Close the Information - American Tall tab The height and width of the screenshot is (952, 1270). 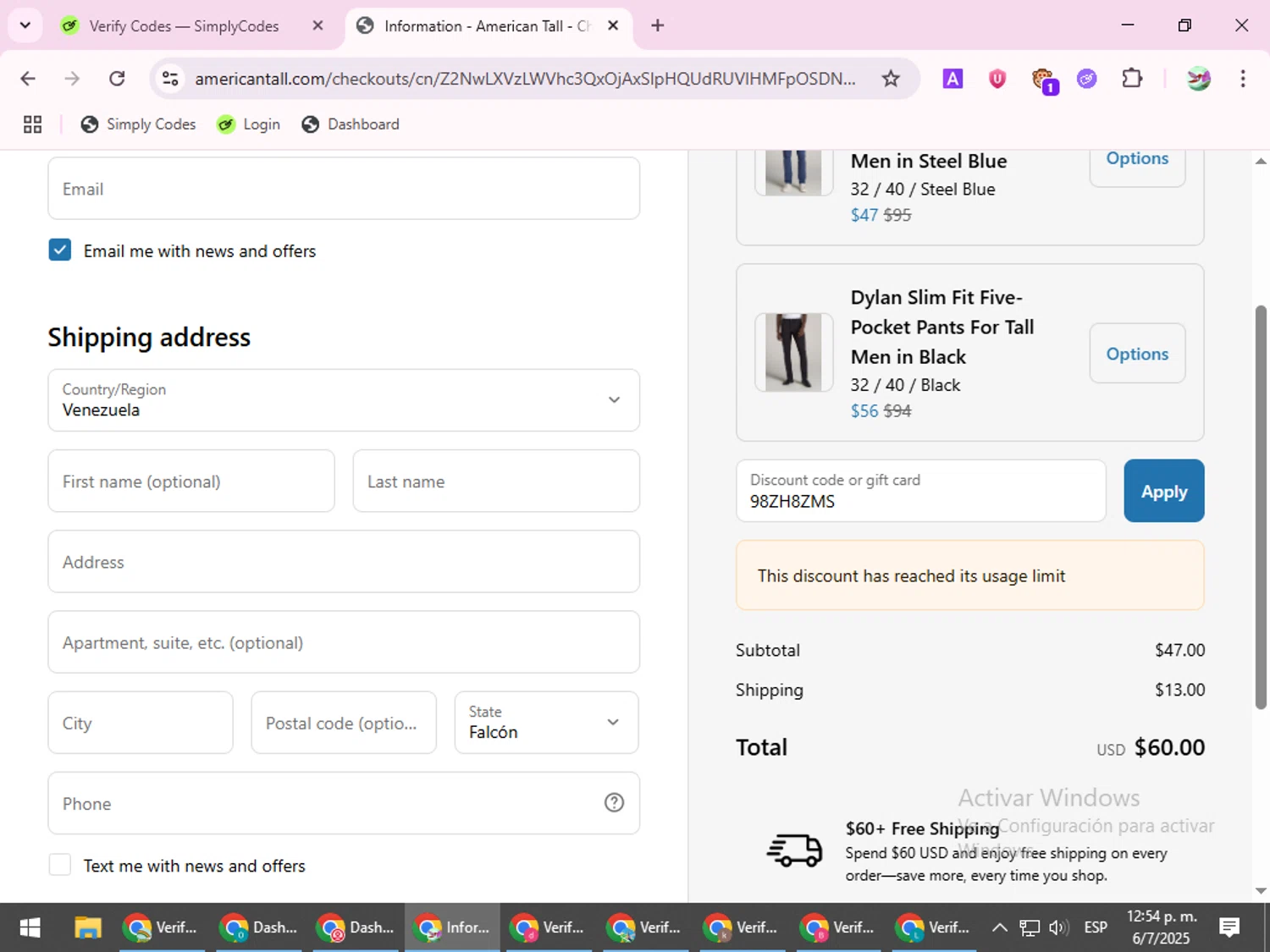[x=613, y=25]
